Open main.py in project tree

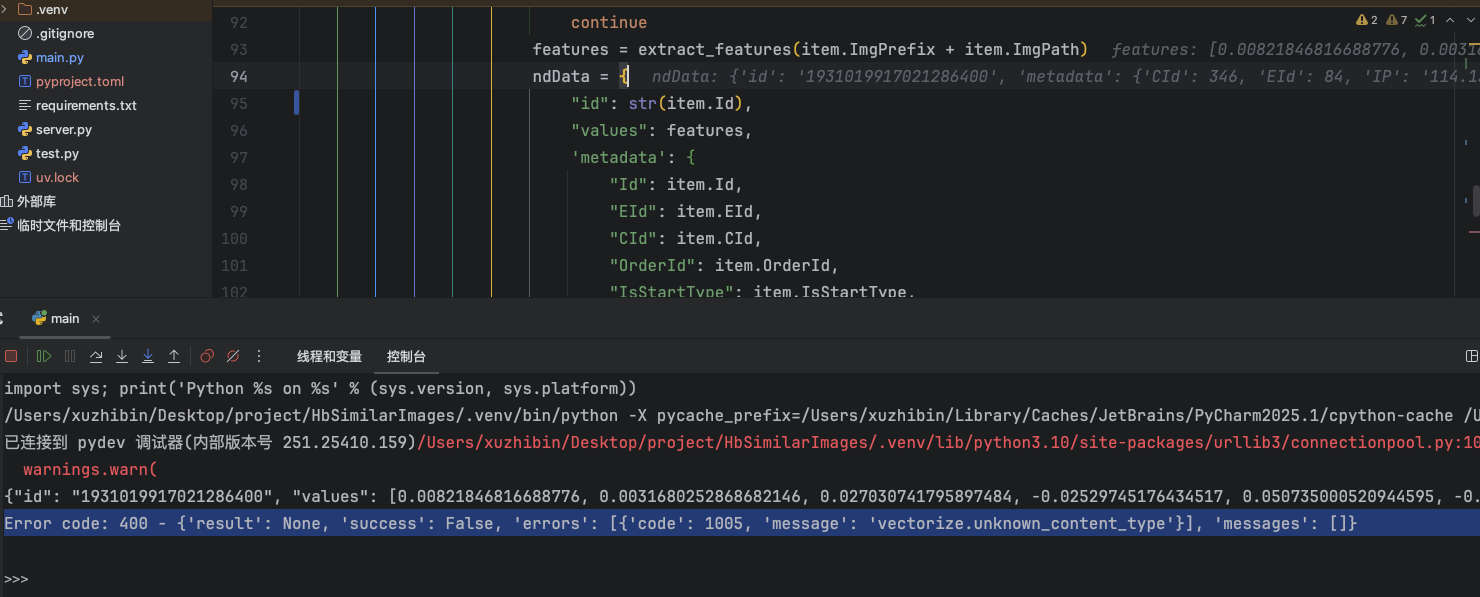point(60,57)
